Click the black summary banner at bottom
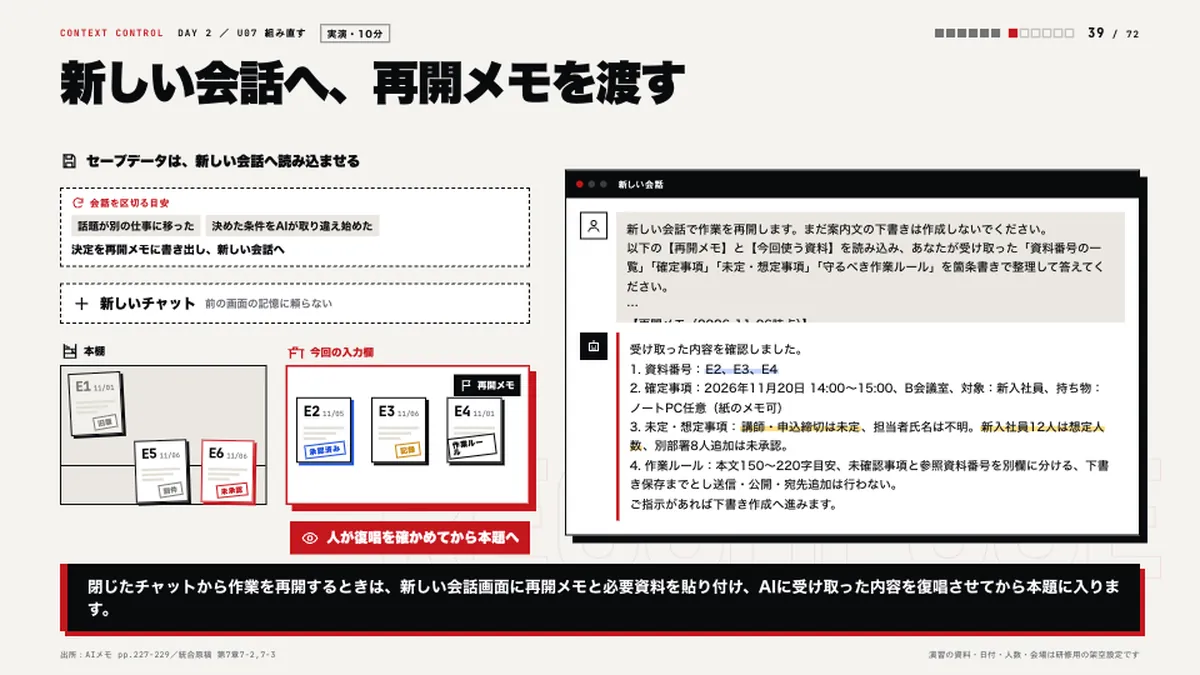Image resolution: width=1200 pixels, height=675 pixels. 600,598
